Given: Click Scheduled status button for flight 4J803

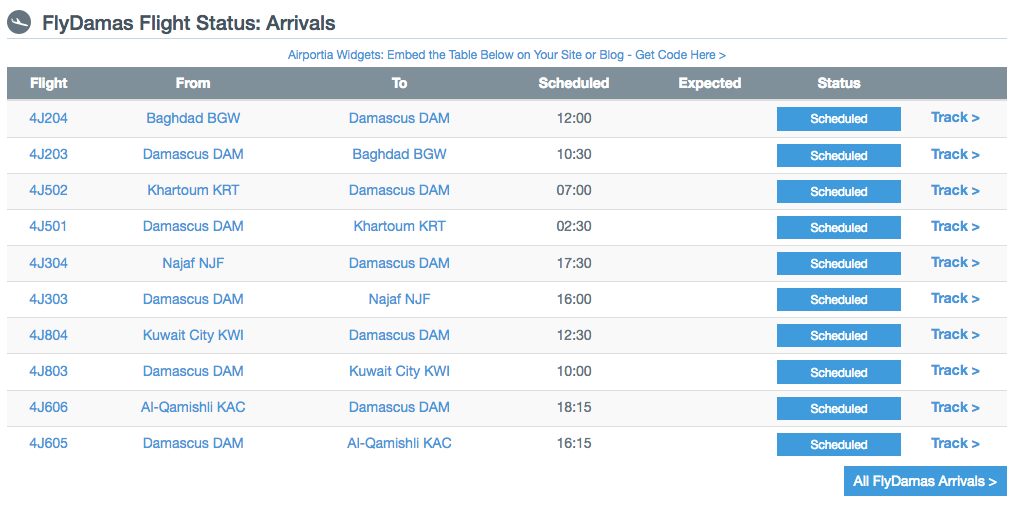Looking at the screenshot, I should tap(838, 372).
